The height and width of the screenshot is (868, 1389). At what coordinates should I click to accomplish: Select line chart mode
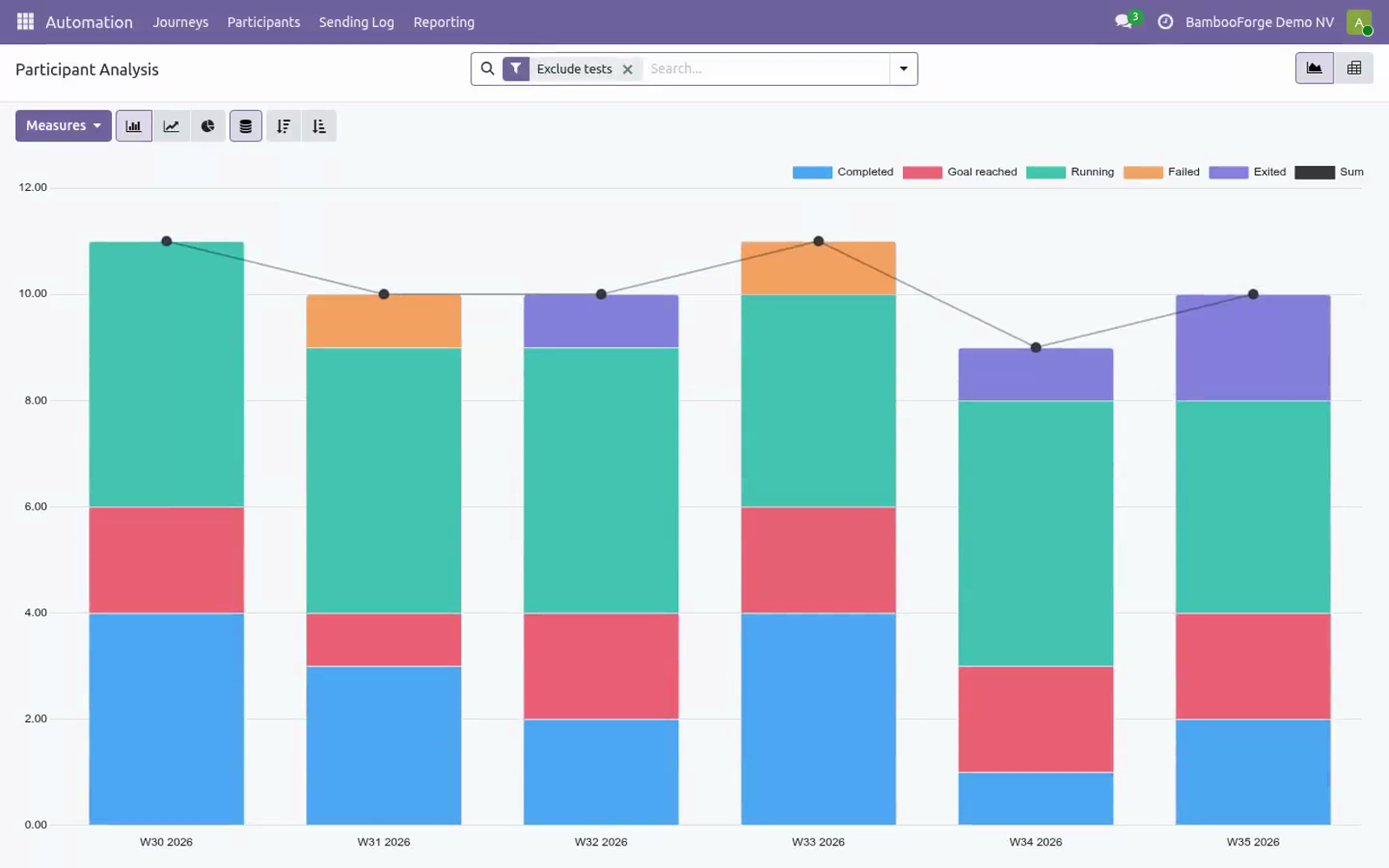pos(171,126)
